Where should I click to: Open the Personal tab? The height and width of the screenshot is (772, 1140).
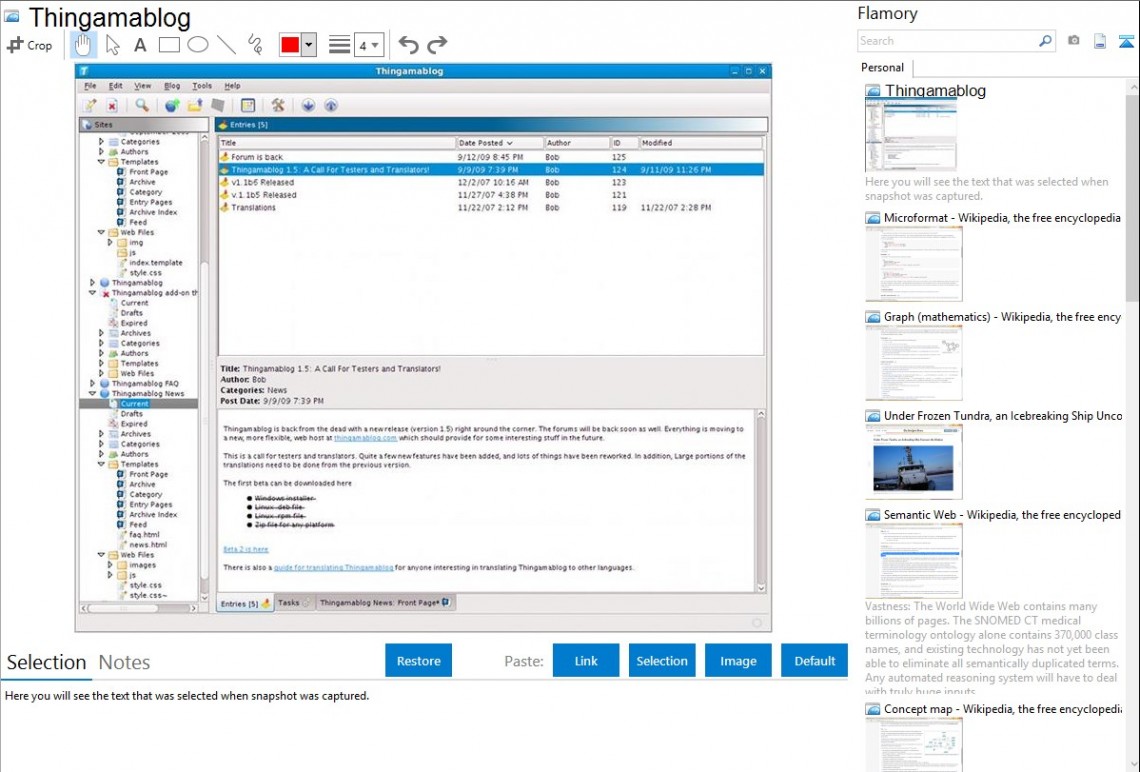pyautogui.click(x=882, y=68)
